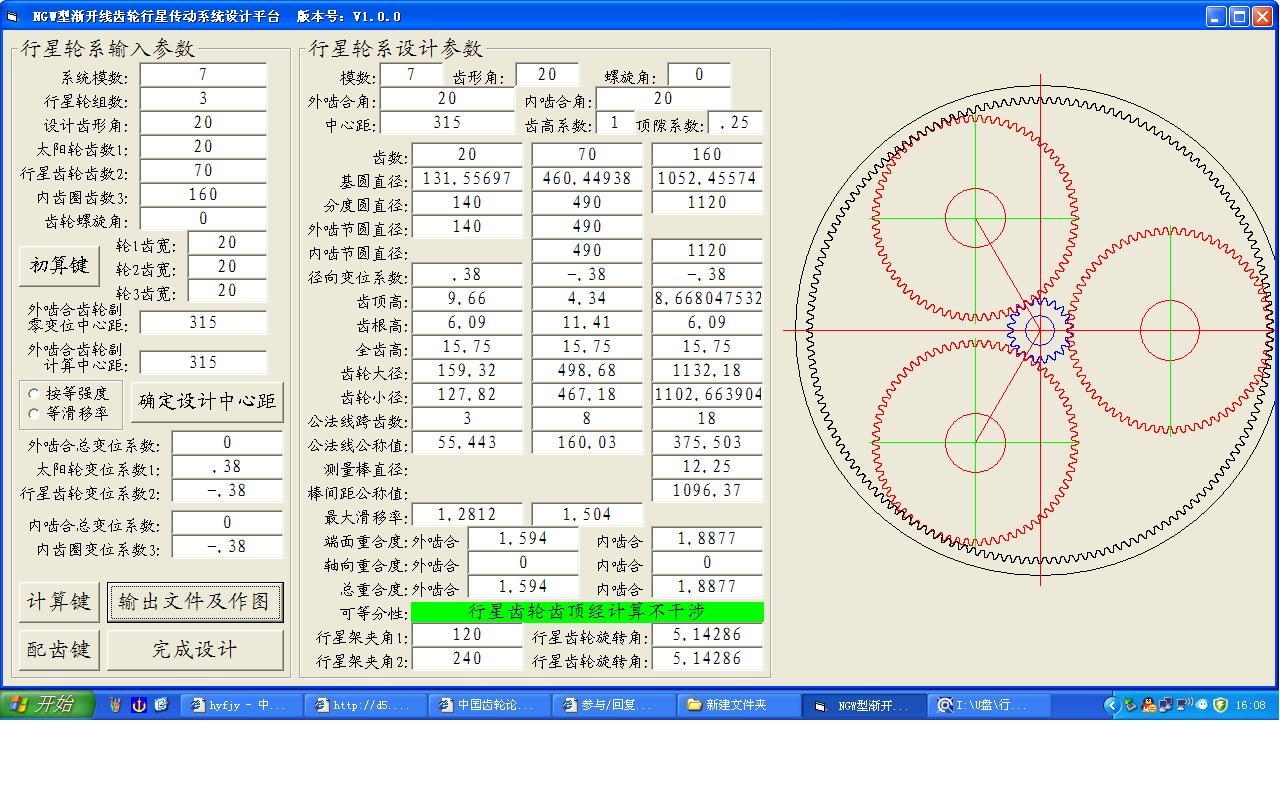Switch to the hyfjy taskbar window
The image size is (1280, 800).
[241, 705]
